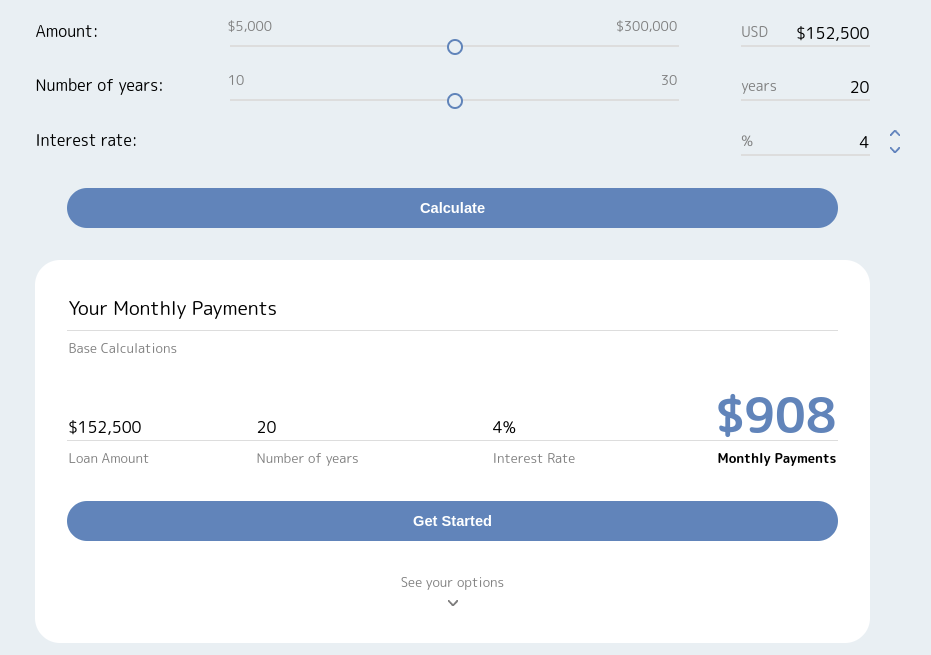The width and height of the screenshot is (931, 655).
Task: Expand options using the downward chevron
Action: 452,602
